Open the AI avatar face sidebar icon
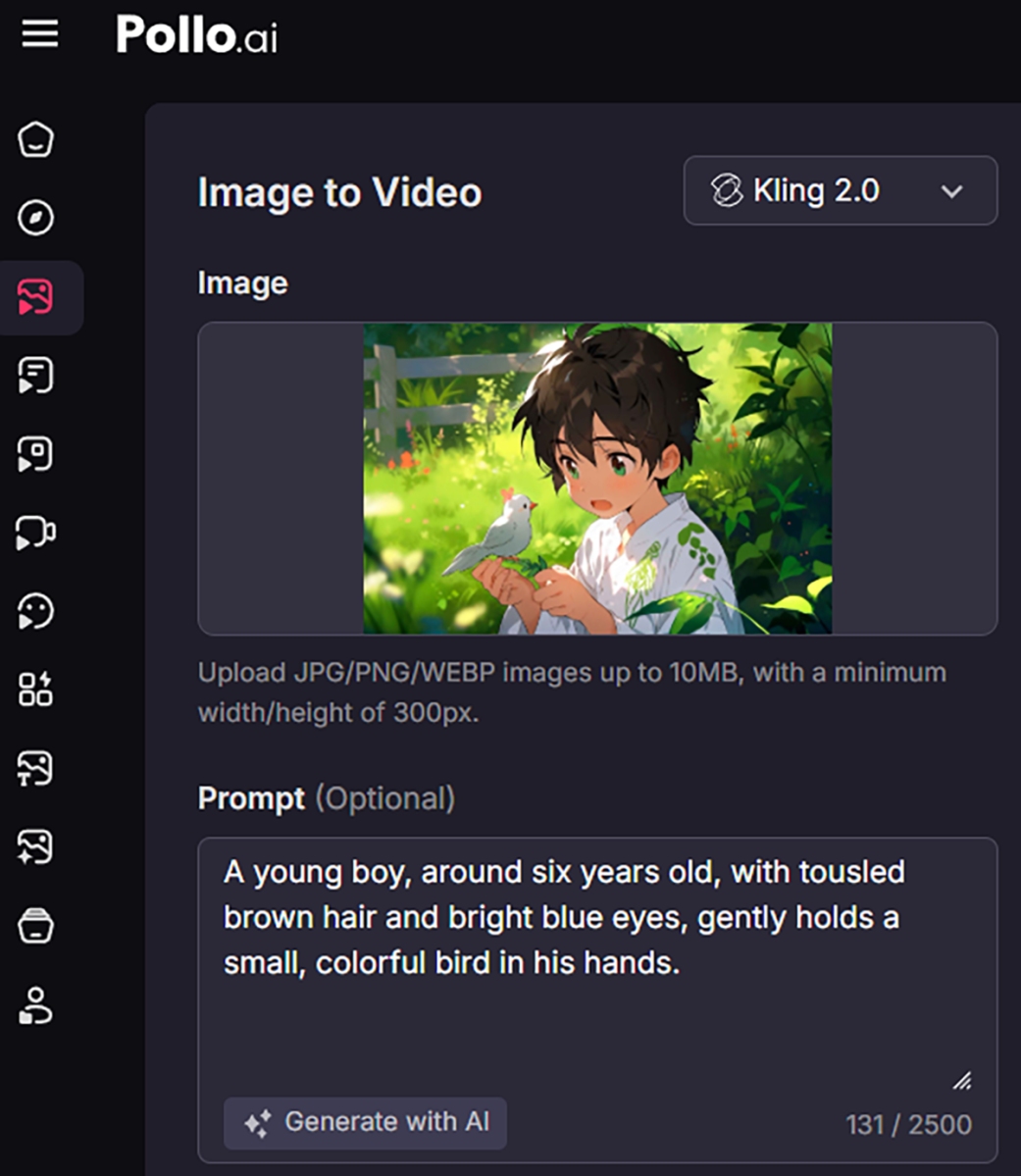This screenshot has width=1021, height=1176. pos(36,611)
